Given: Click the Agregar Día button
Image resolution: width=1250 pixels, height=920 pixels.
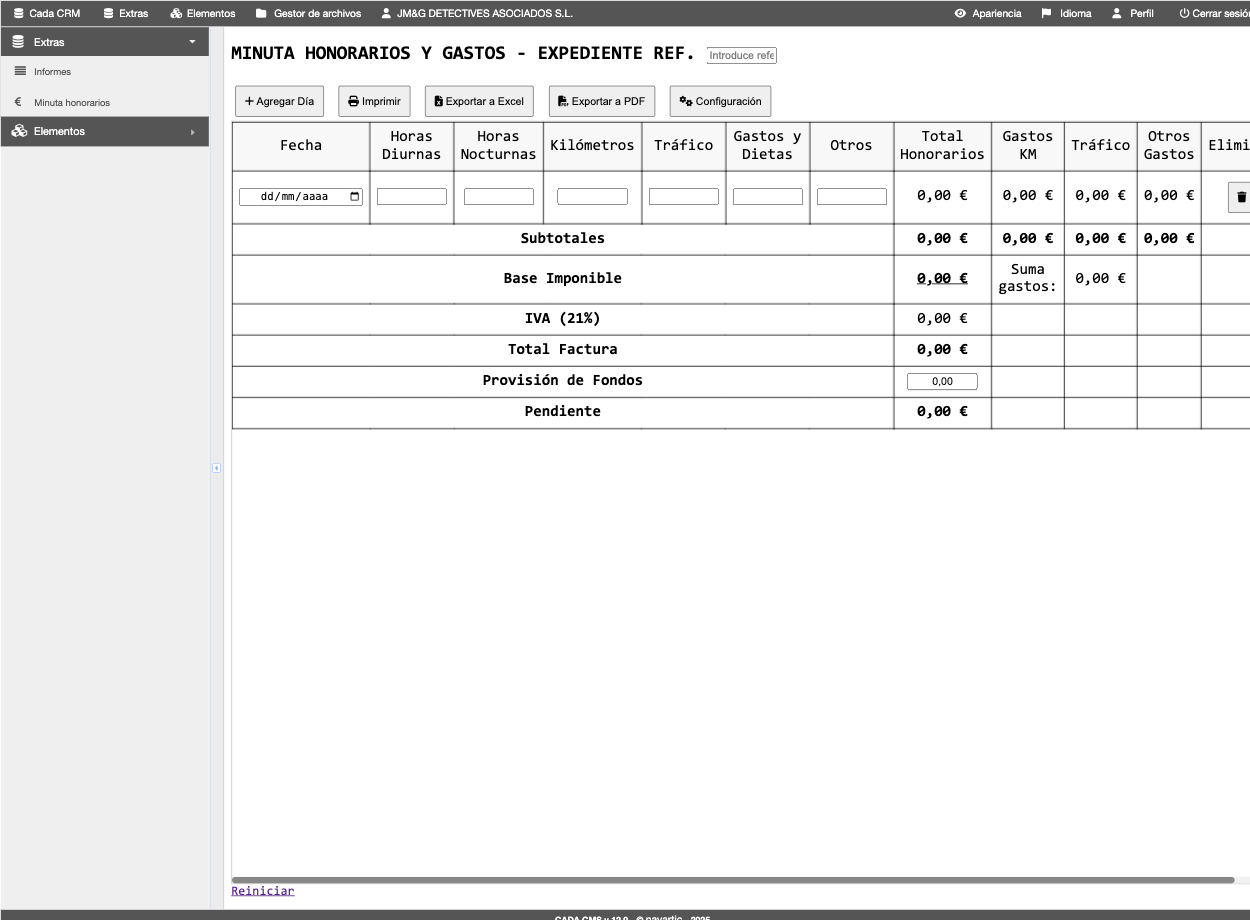Looking at the screenshot, I should [x=279, y=101].
